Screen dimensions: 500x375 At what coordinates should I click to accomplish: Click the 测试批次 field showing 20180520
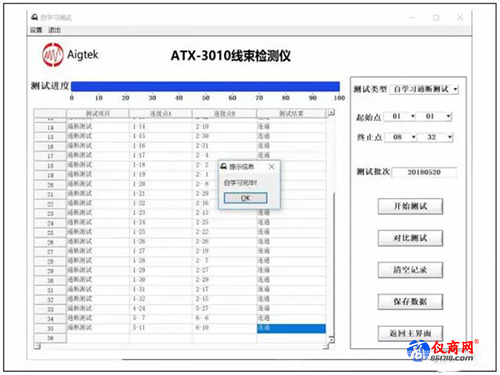(424, 172)
